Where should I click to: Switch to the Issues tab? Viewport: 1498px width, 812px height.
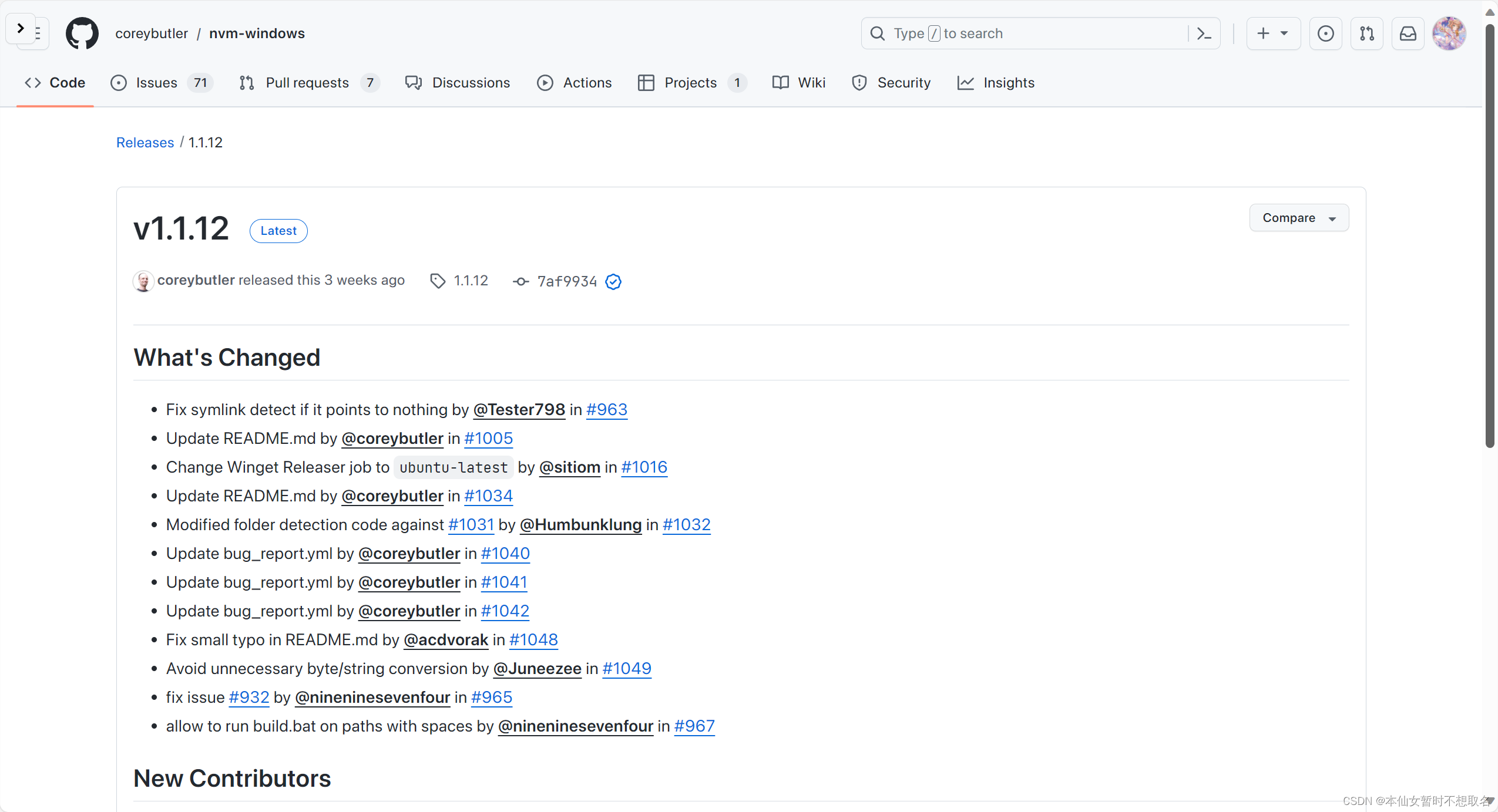(x=160, y=83)
